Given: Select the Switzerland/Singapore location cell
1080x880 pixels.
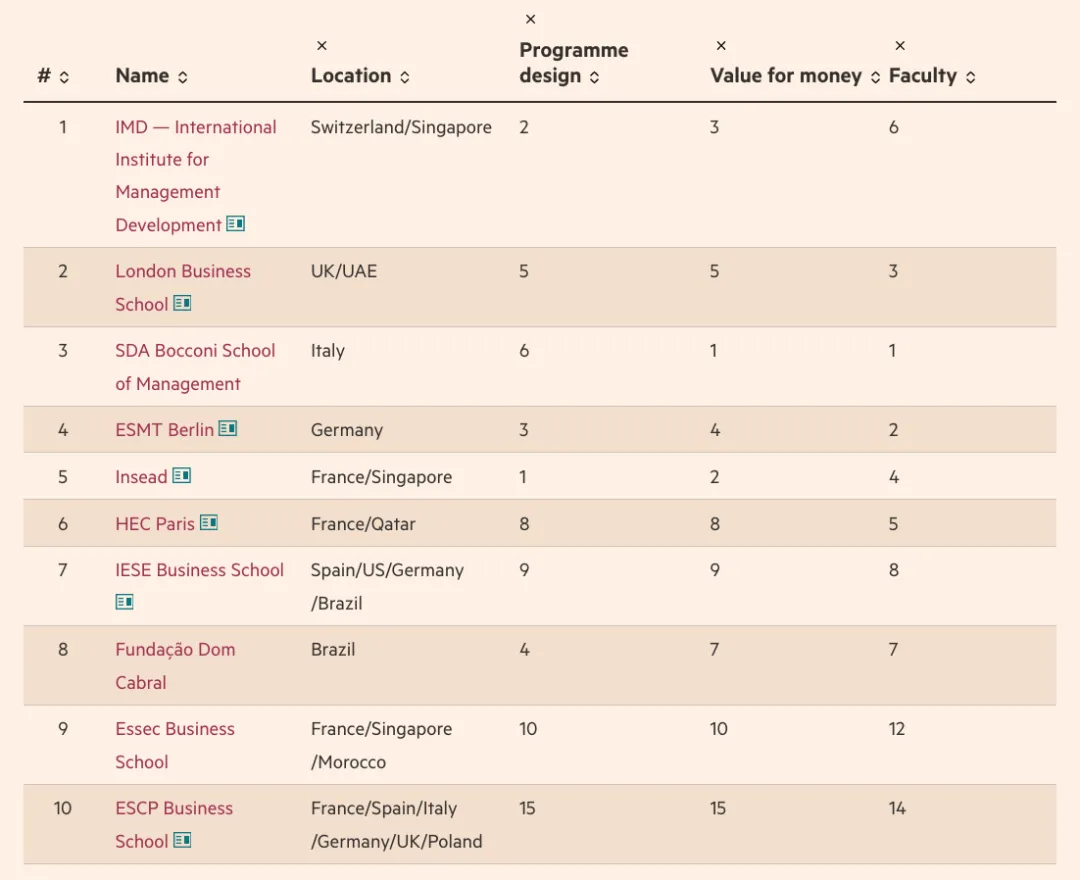Looking at the screenshot, I should 401,127.
